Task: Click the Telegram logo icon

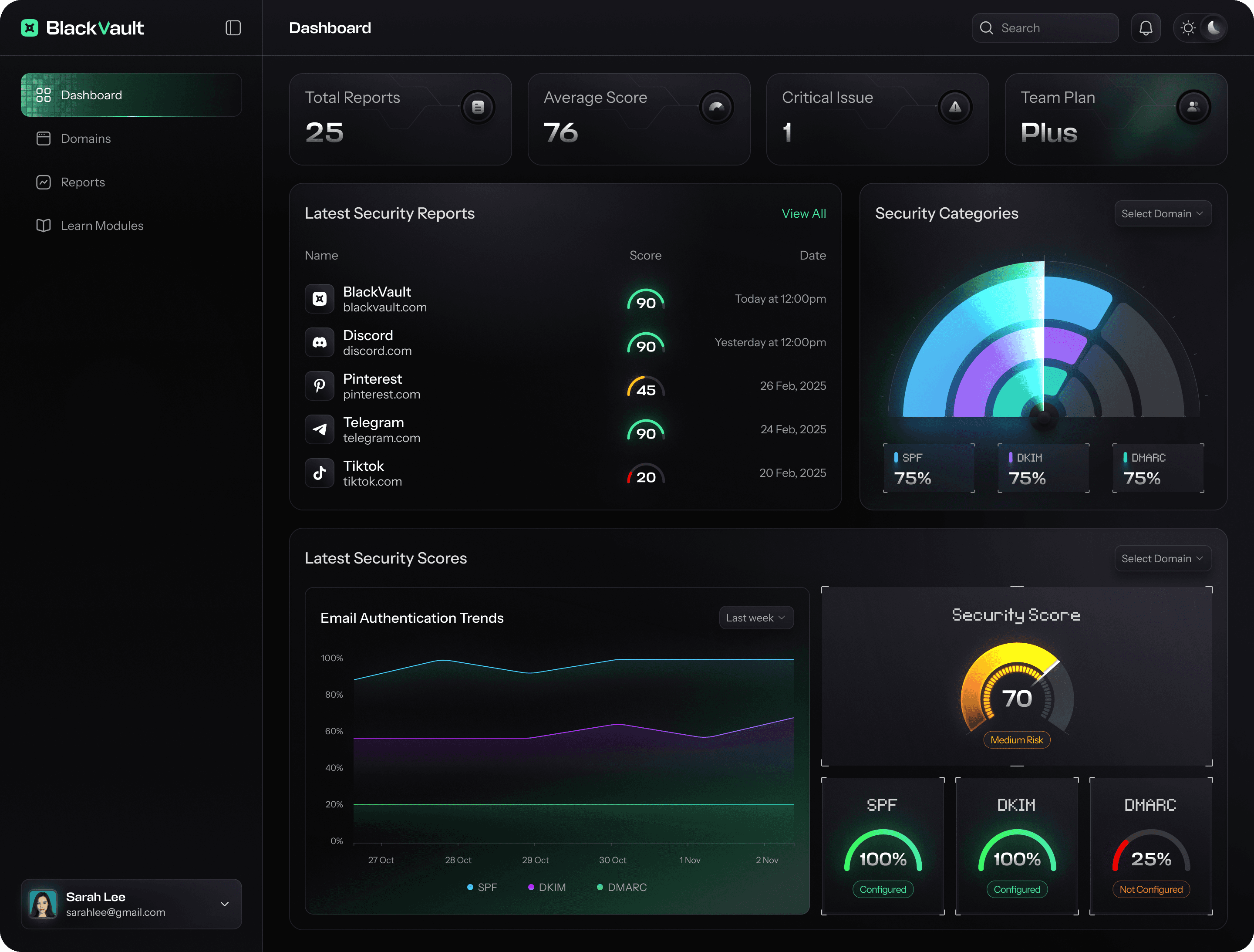Action: click(320, 429)
